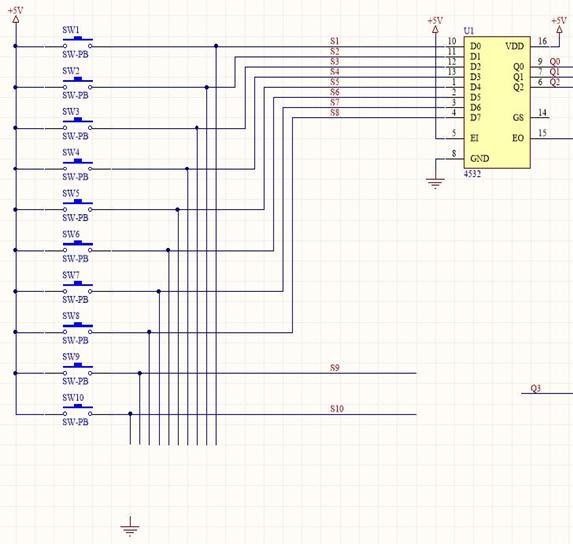The height and width of the screenshot is (544, 573).
Task: Click pin number 8 beside GND
Action: coord(454,153)
